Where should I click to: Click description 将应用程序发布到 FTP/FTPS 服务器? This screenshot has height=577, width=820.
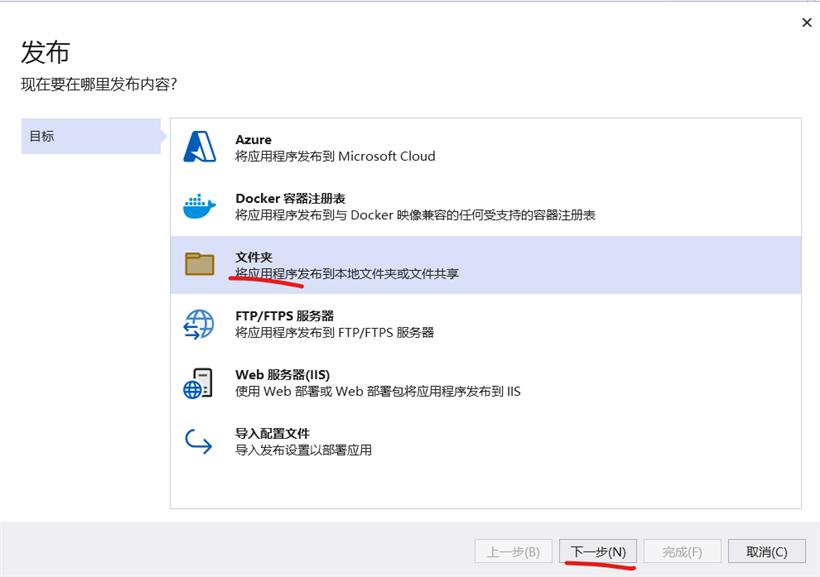(x=335, y=332)
